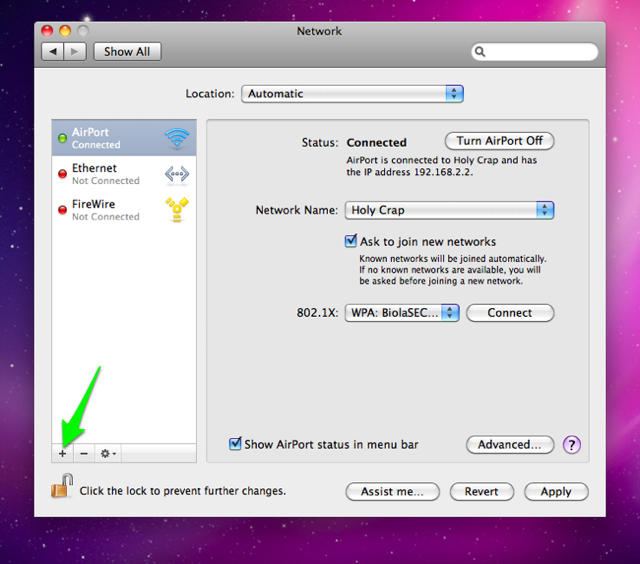Click the add service plus button

pyautogui.click(x=62, y=453)
